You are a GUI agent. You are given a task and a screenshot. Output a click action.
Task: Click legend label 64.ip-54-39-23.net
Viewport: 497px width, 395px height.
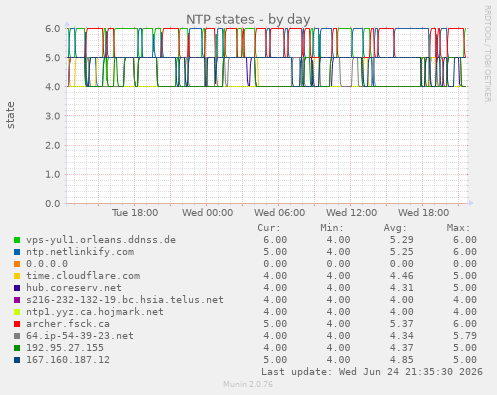pos(80,336)
